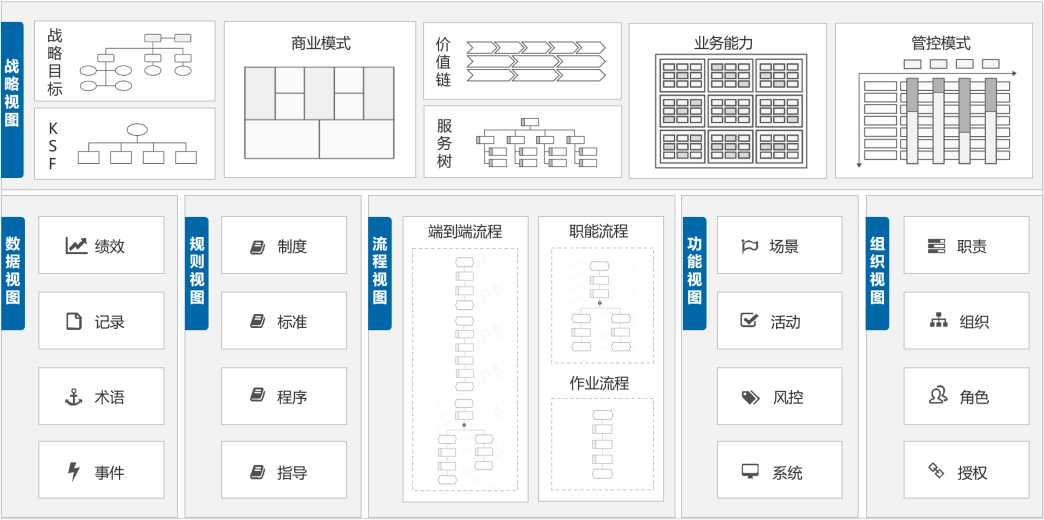The width and height of the screenshot is (1044, 520).
Task: Click the chain link icon beside 授权
Action: [x=937, y=471]
